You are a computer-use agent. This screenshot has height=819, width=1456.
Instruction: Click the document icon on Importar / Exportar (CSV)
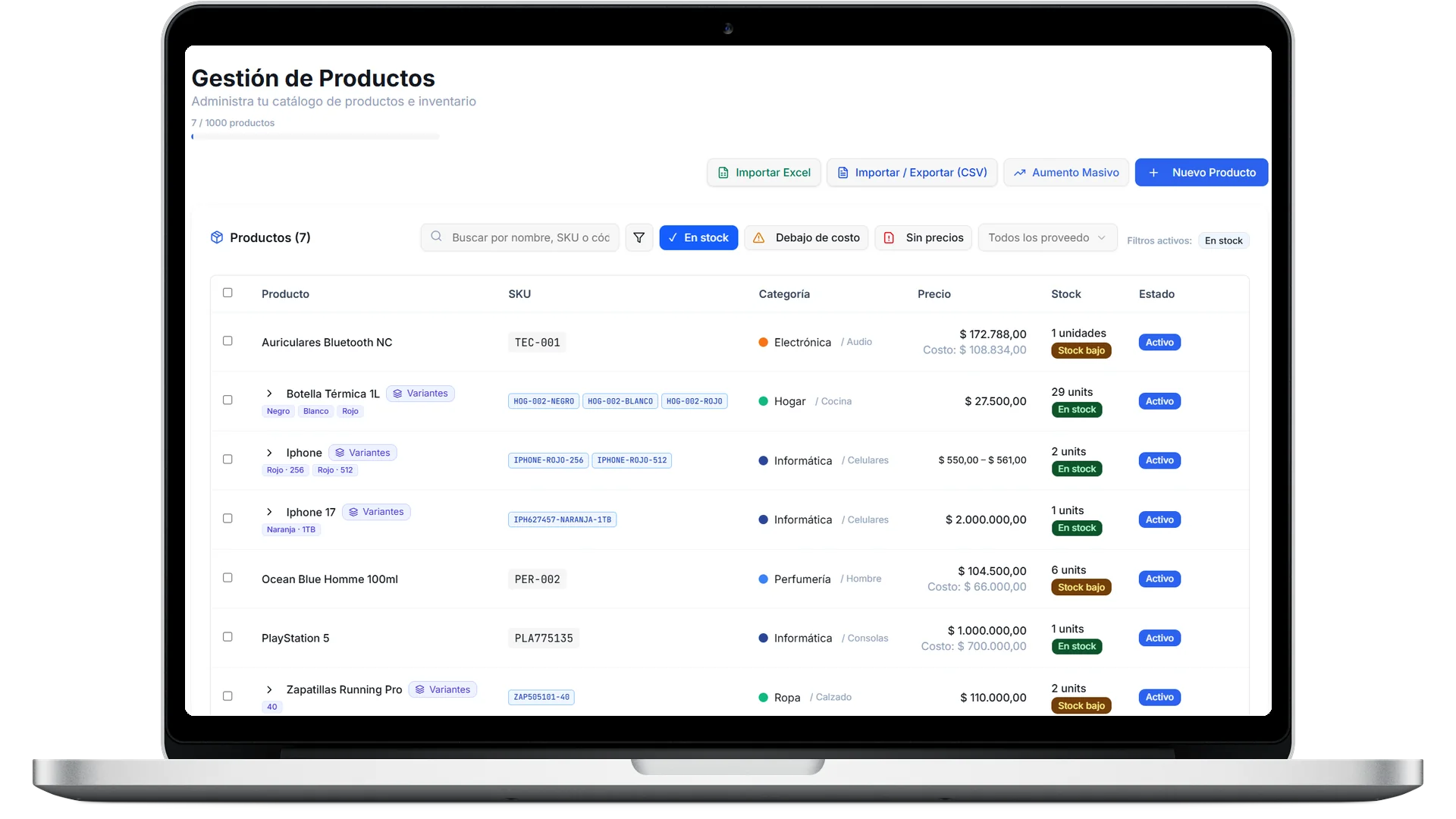[x=843, y=173]
